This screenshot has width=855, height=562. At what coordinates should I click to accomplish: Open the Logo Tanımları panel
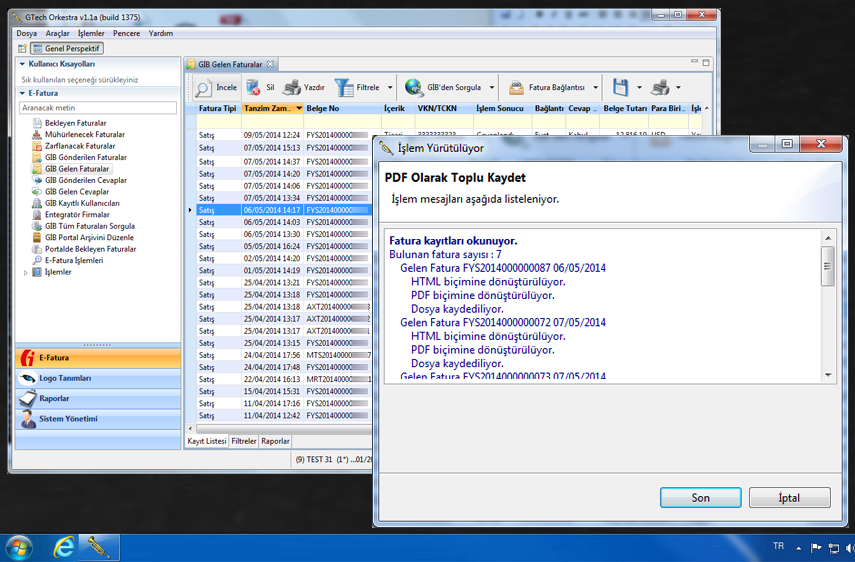click(98, 378)
